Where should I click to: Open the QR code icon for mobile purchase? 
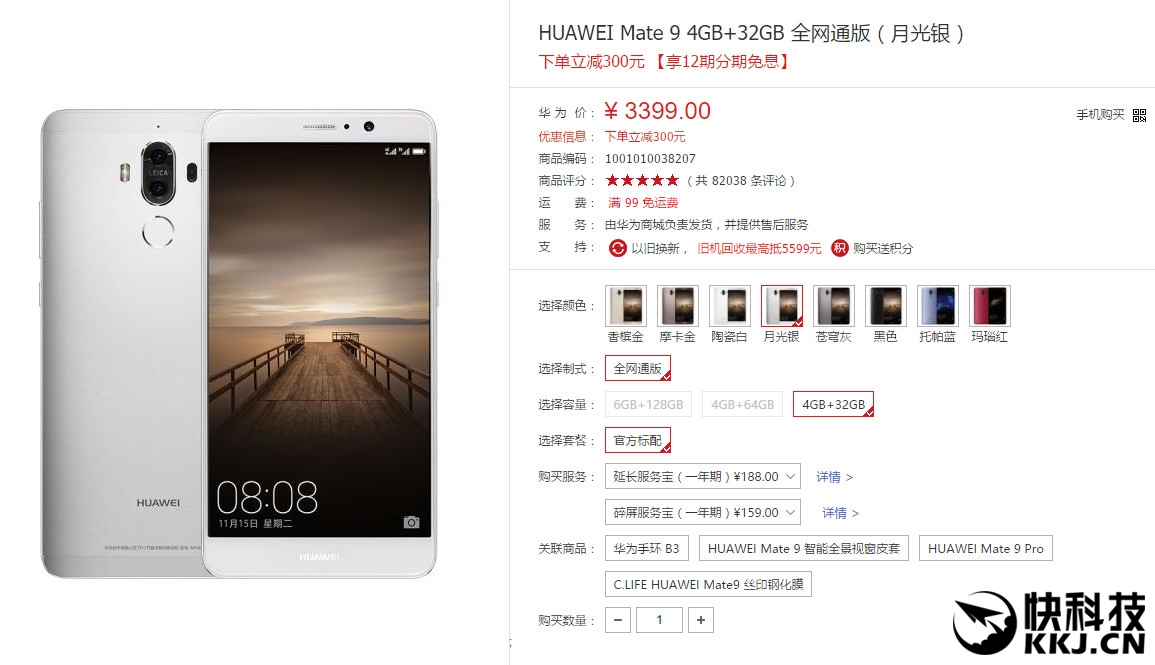[1140, 115]
